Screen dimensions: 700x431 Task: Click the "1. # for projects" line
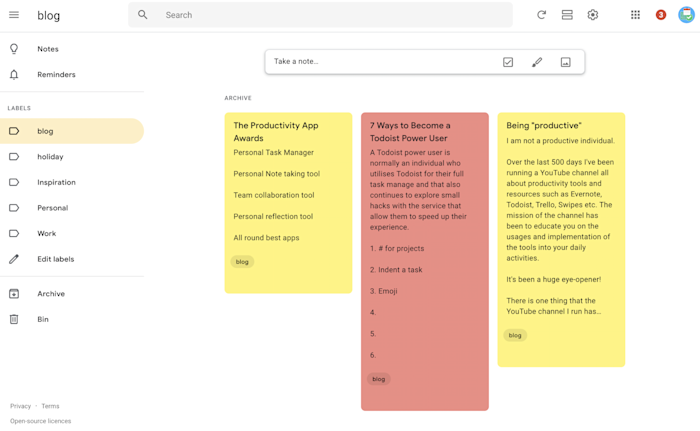(397, 248)
